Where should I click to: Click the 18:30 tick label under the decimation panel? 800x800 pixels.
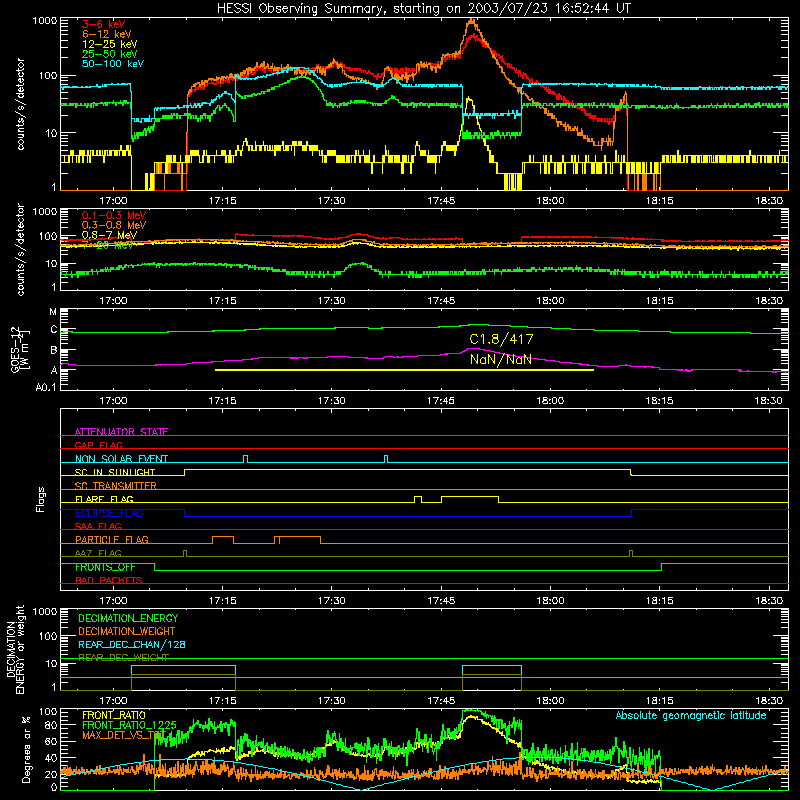click(x=768, y=701)
